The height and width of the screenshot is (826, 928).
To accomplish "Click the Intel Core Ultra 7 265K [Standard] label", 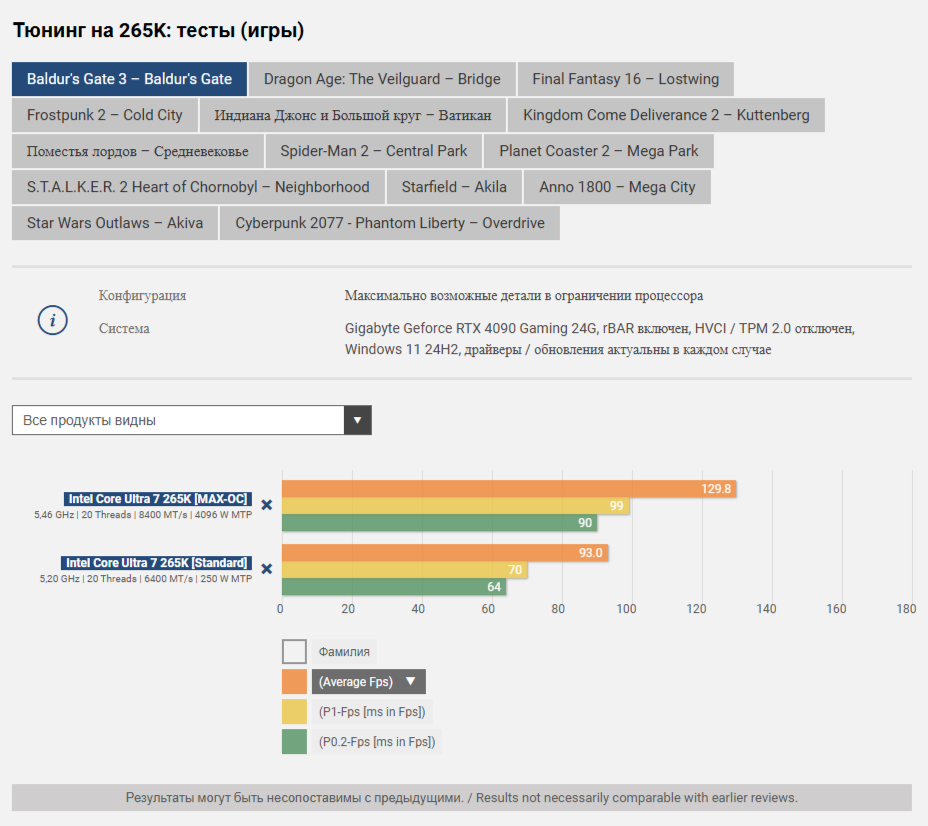I will click(156, 563).
